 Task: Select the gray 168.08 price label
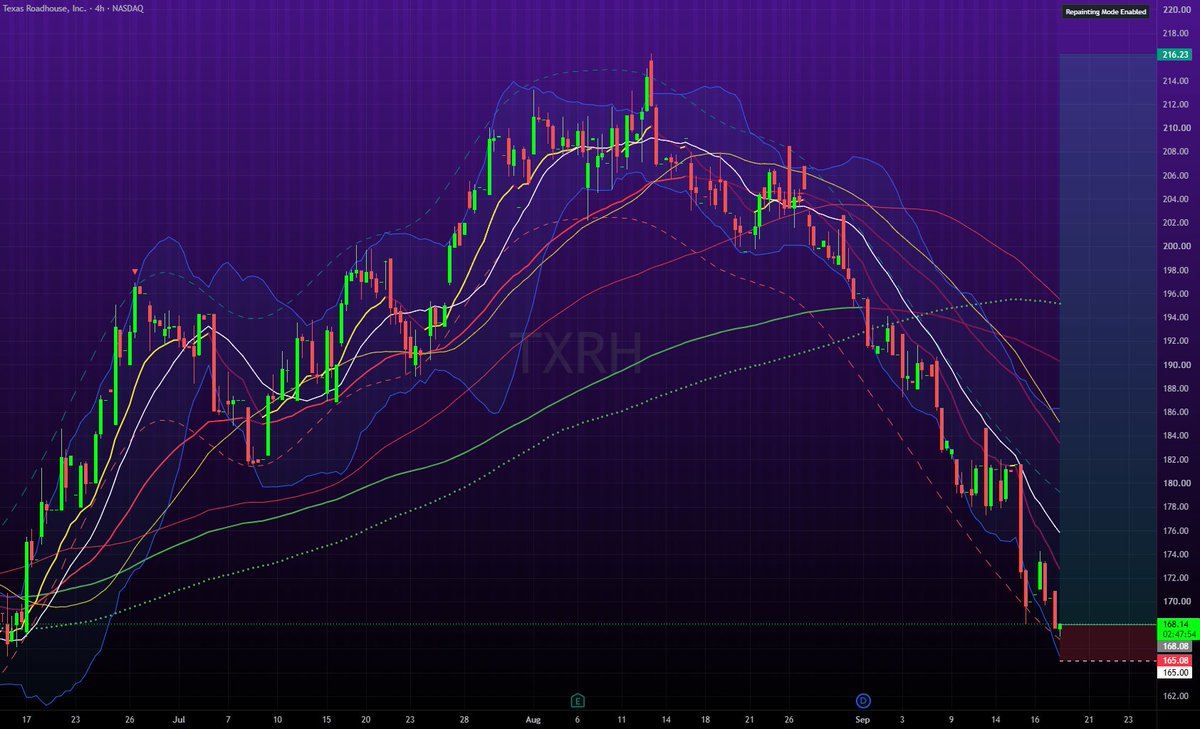[1174, 647]
